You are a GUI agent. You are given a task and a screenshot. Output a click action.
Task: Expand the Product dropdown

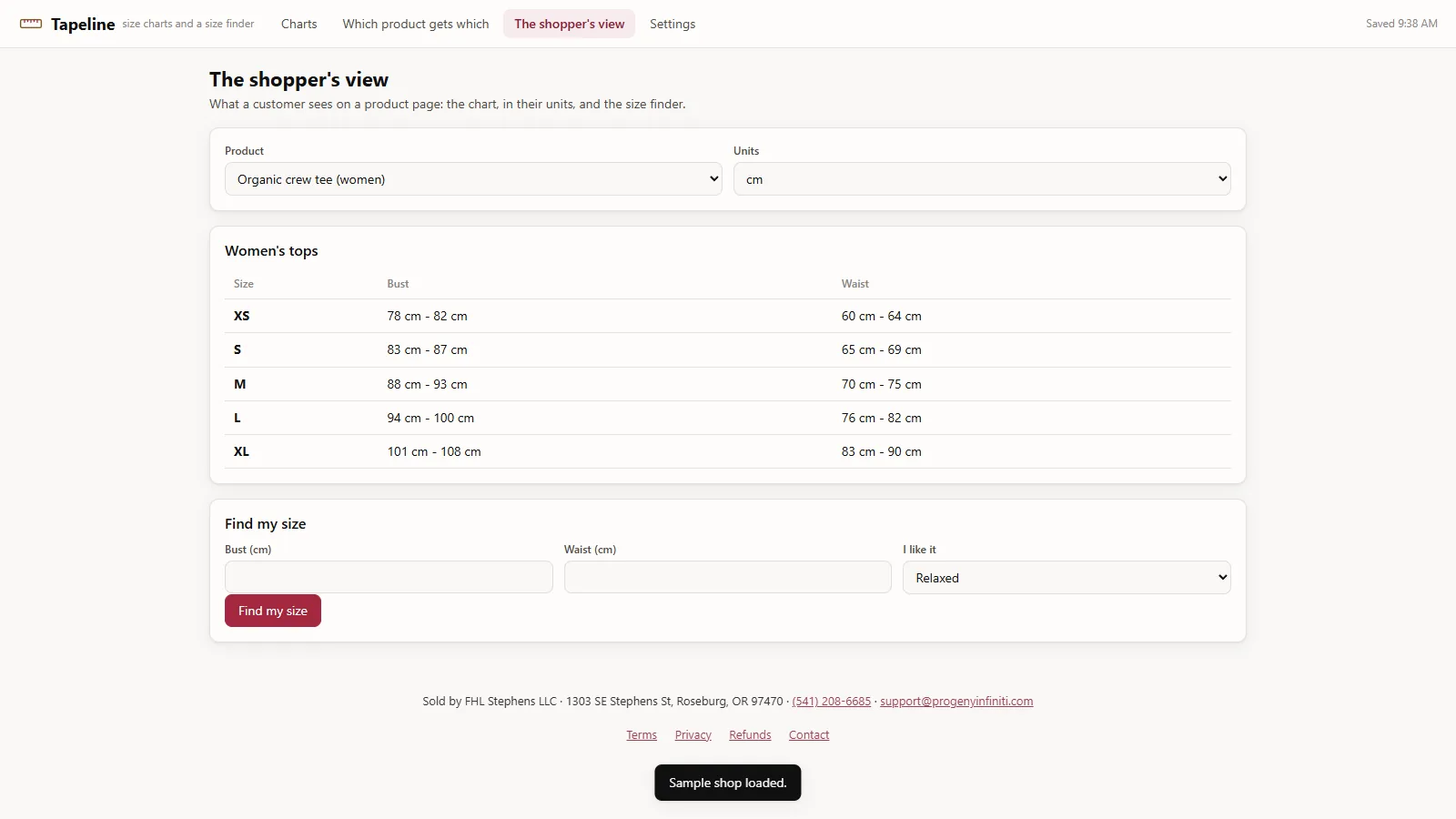pos(473,179)
